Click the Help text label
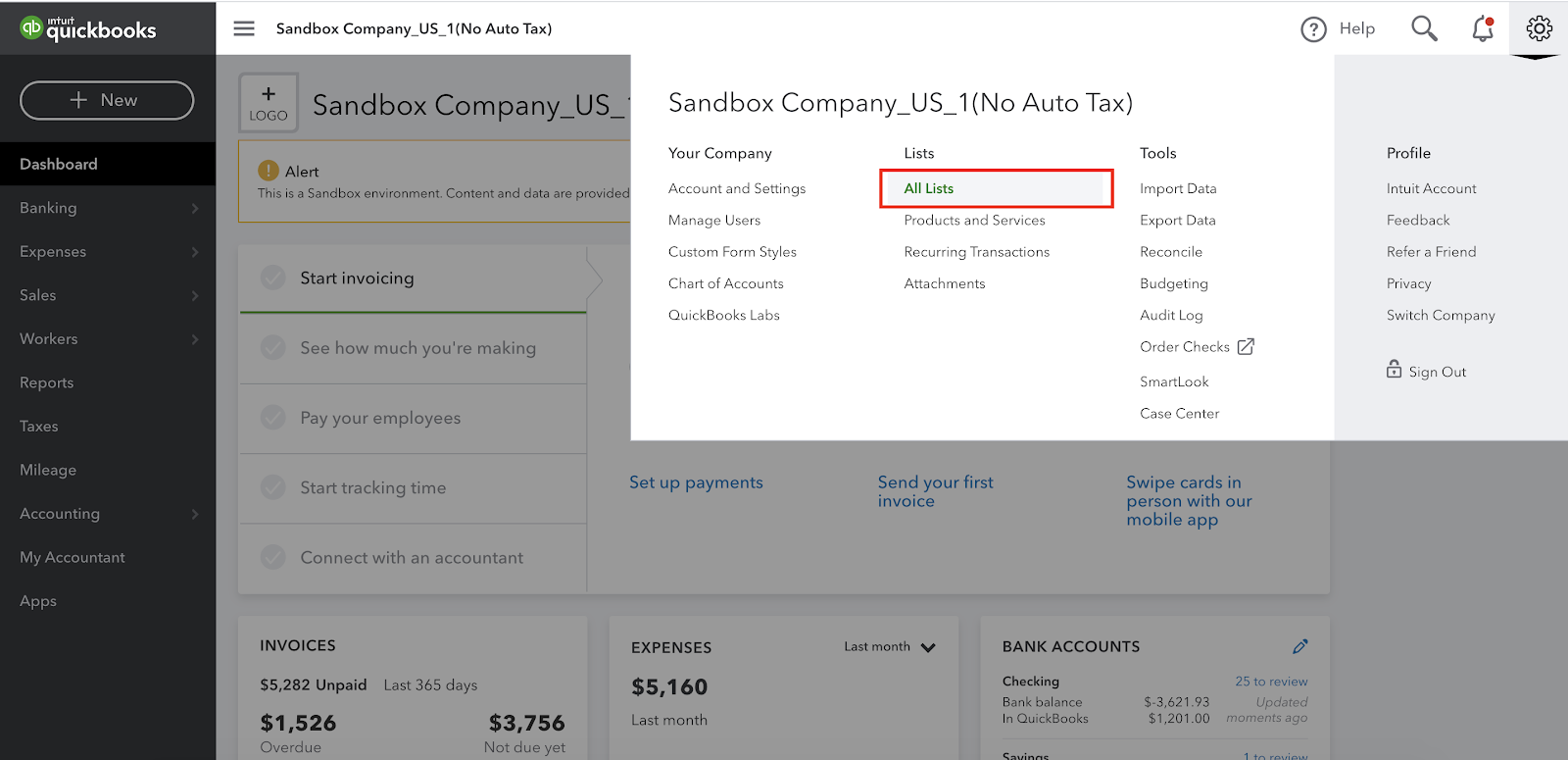This screenshot has width=1568, height=760. [x=1357, y=28]
